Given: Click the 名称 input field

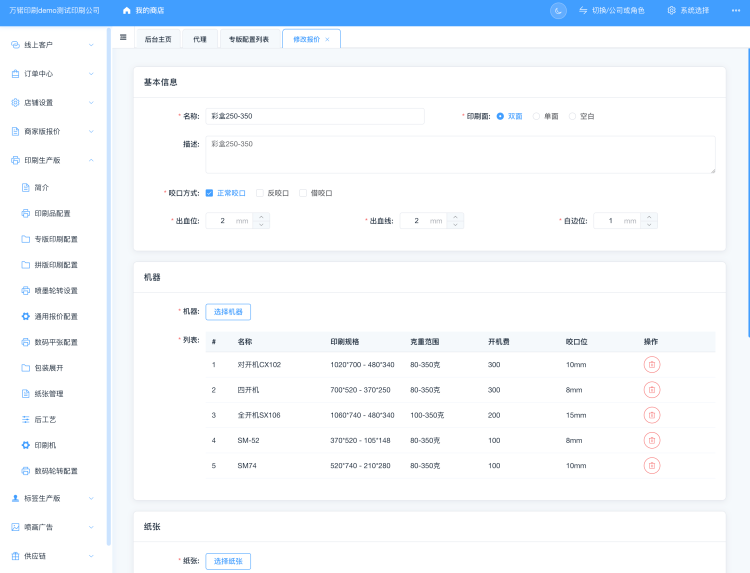Looking at the screenshot, I should coord(315,116).
